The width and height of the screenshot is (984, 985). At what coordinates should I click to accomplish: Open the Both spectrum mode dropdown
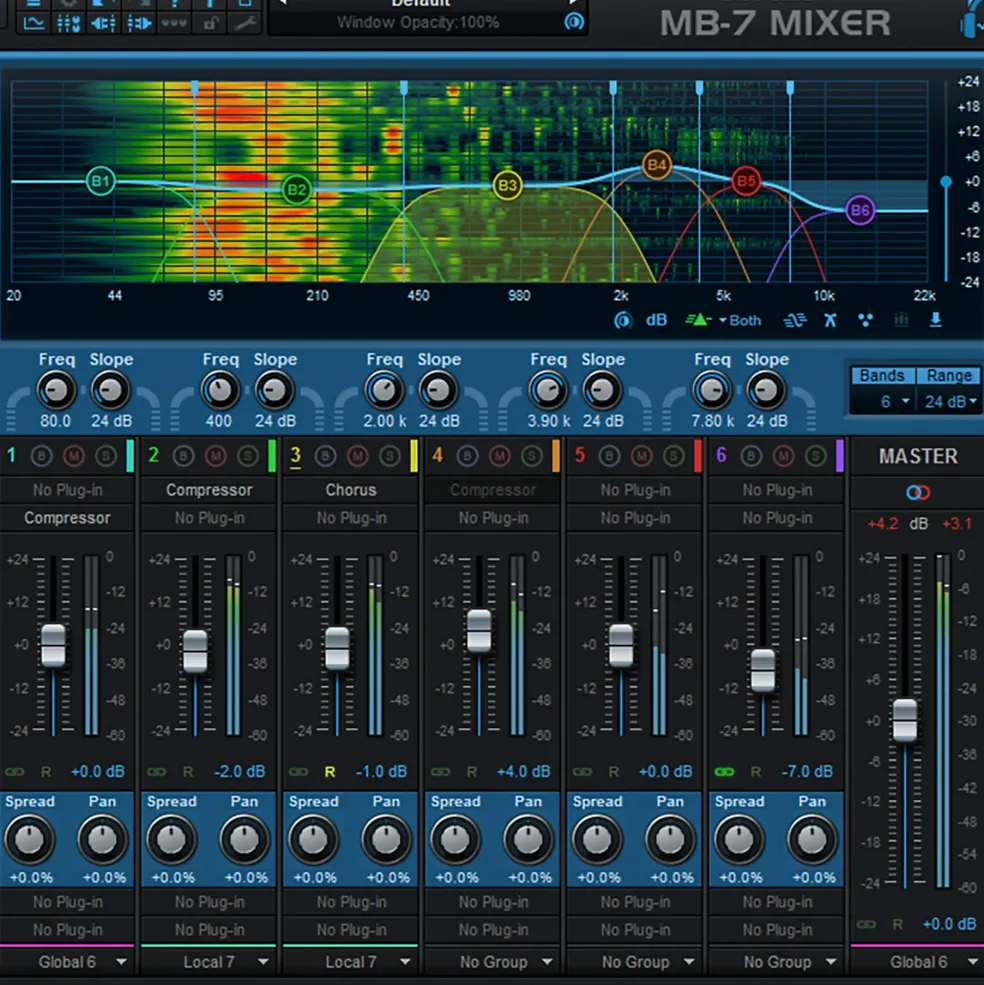point(741,320)
